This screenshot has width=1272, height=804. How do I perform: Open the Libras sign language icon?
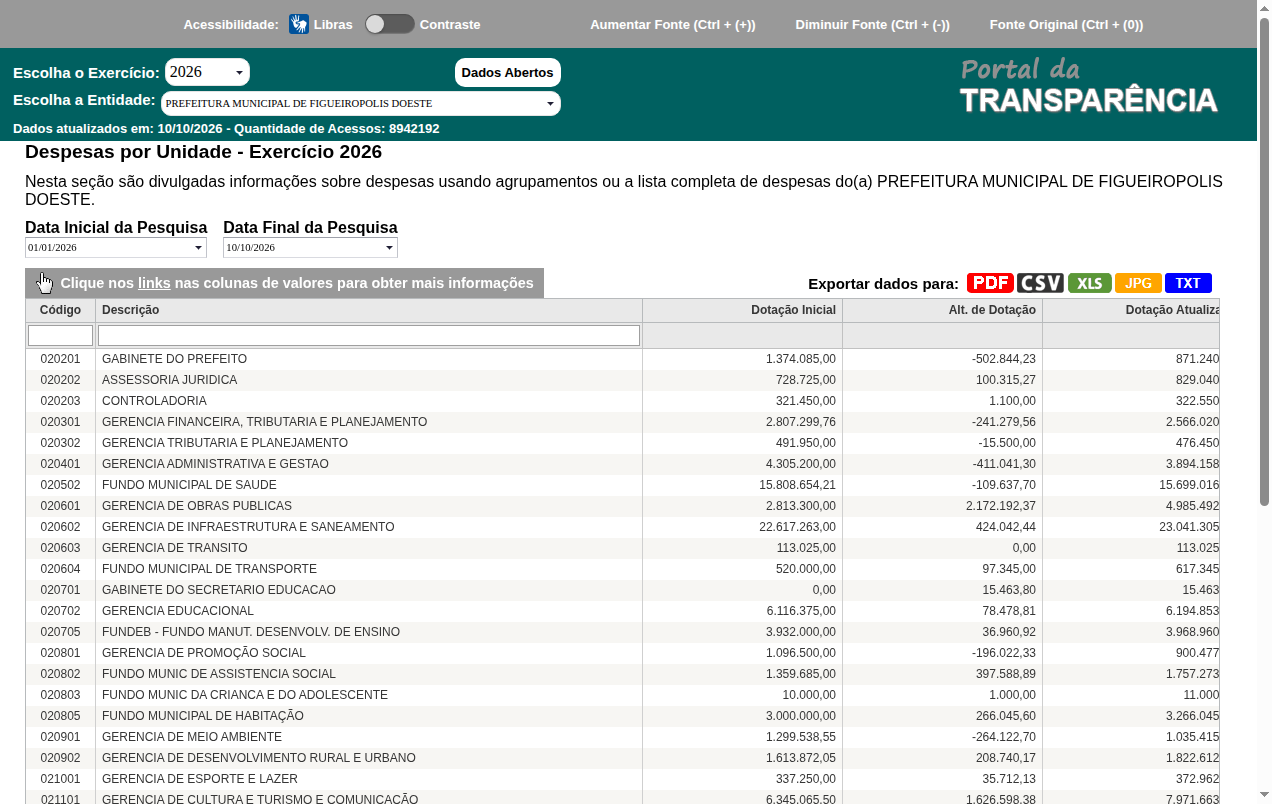[299, 24]
